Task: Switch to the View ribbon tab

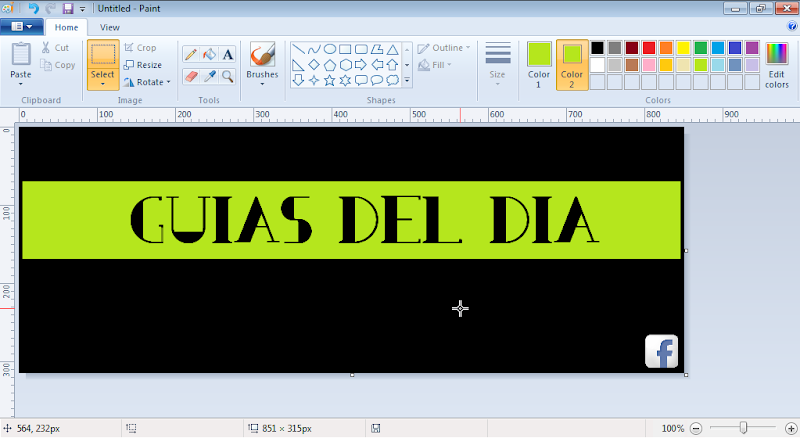Action: point(110,28)
